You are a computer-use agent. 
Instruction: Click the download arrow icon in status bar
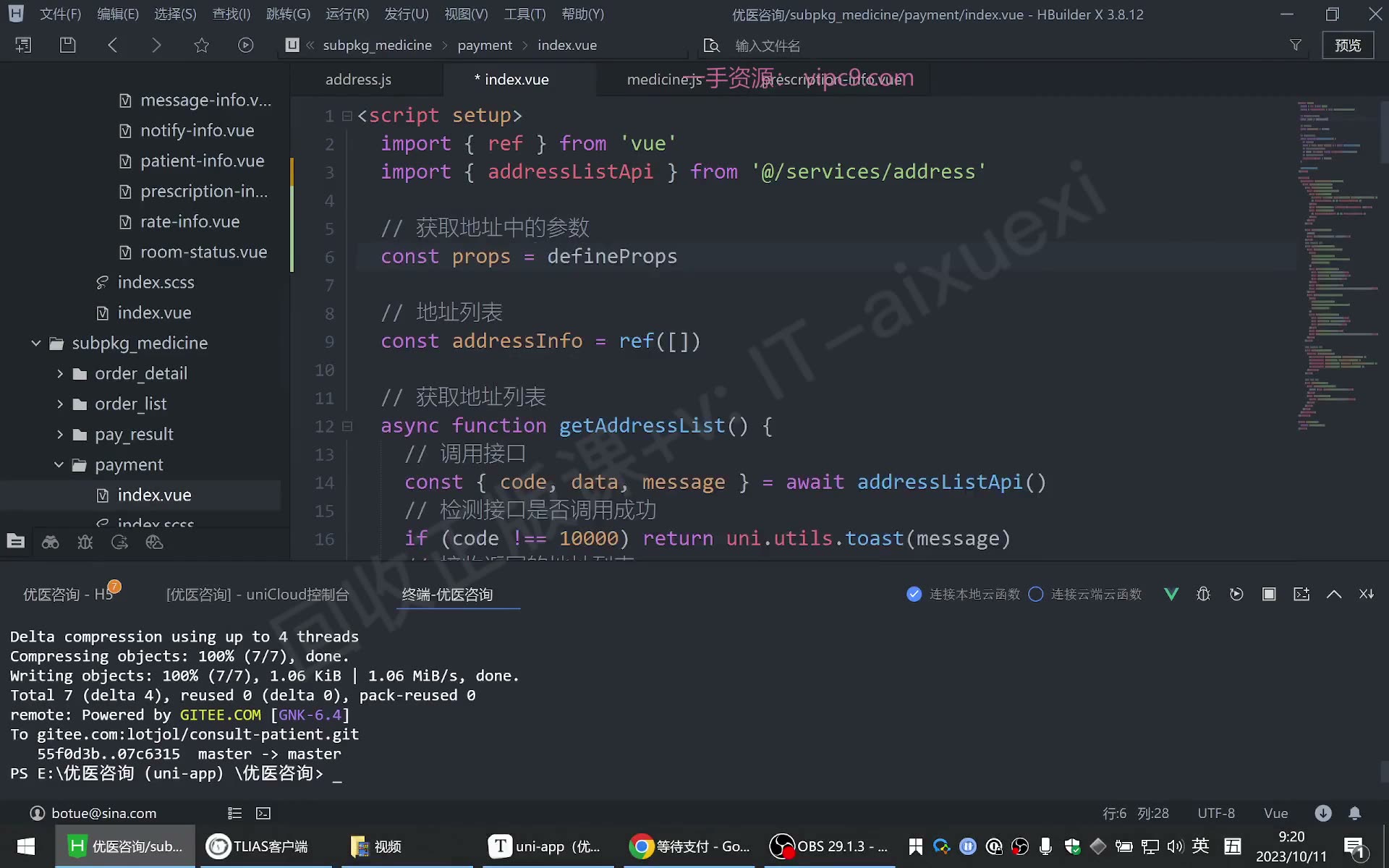1323,813
